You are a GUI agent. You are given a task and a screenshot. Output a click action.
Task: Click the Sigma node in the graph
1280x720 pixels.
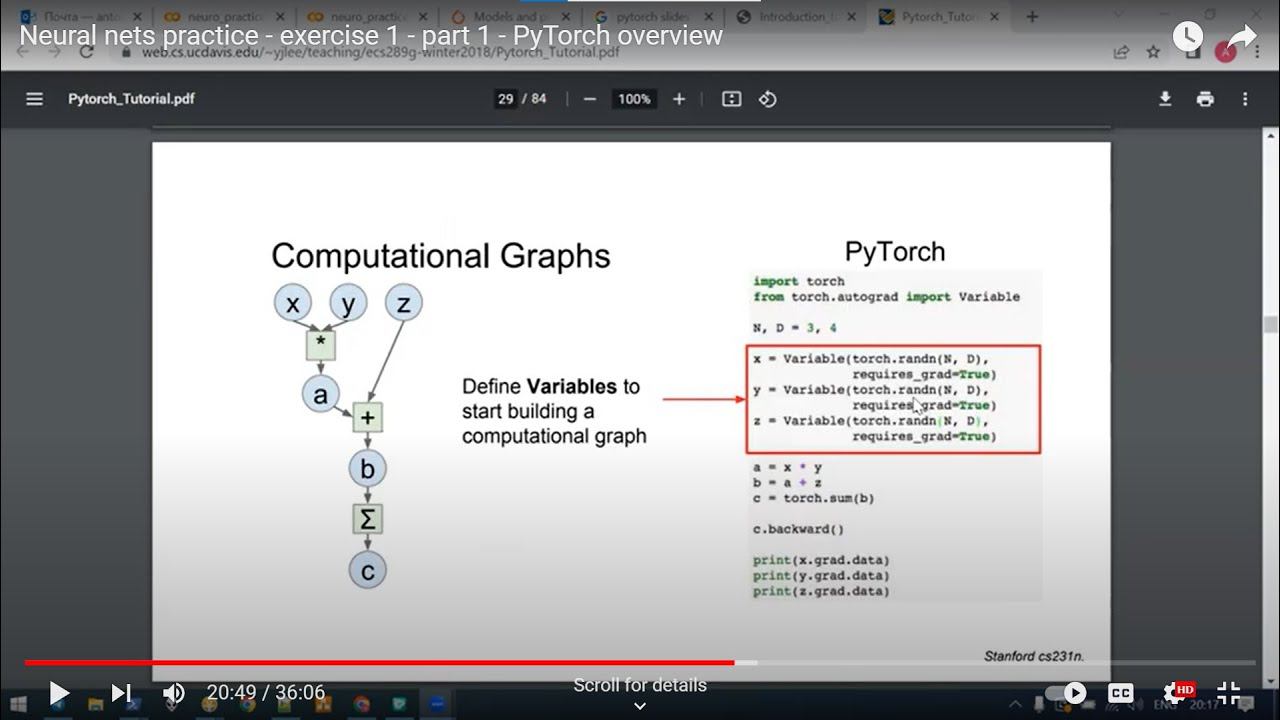coord(368,519)
